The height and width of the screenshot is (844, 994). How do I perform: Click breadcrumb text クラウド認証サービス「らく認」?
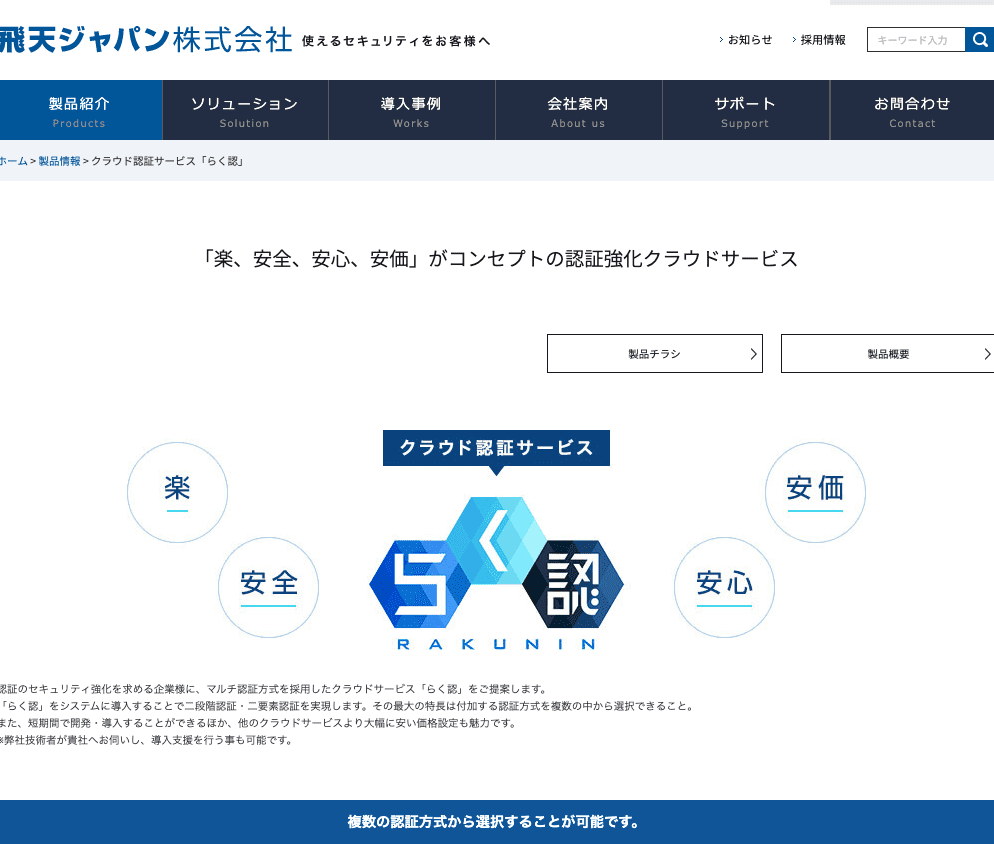(x=169, y=161)
